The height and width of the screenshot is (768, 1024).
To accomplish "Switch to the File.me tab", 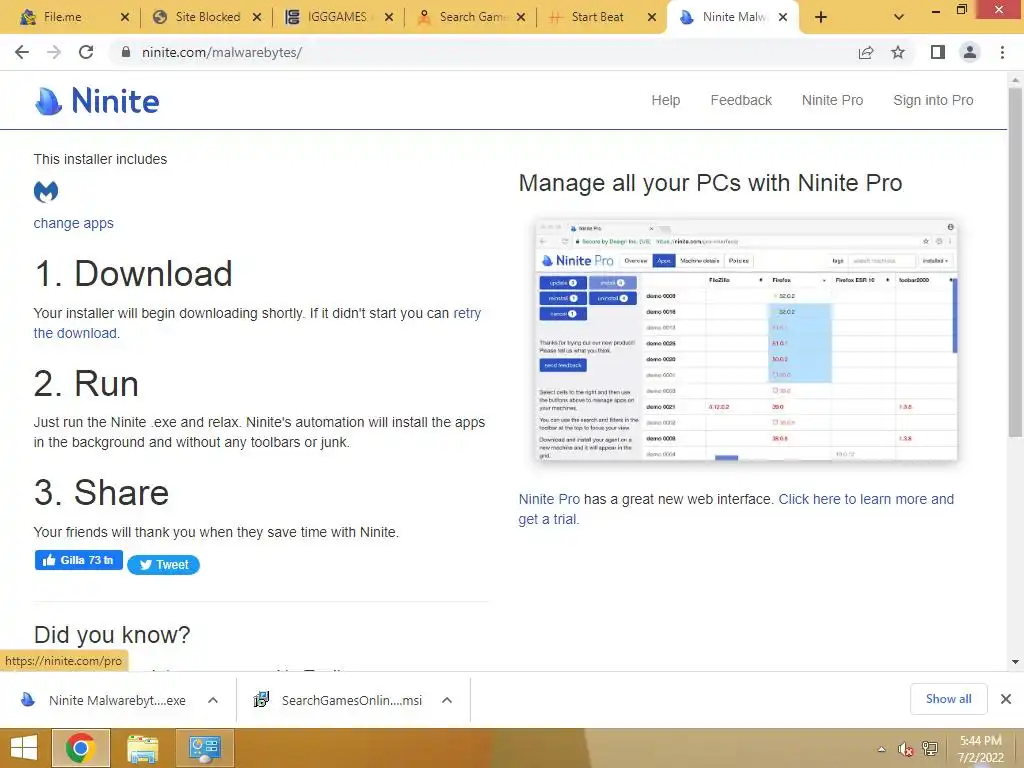I will coord(63,17).
